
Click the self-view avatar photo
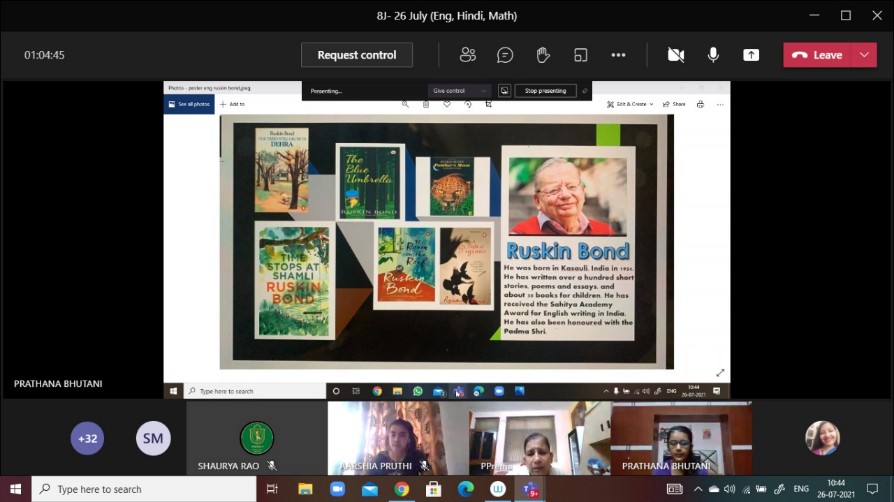(x=822, y=438)
